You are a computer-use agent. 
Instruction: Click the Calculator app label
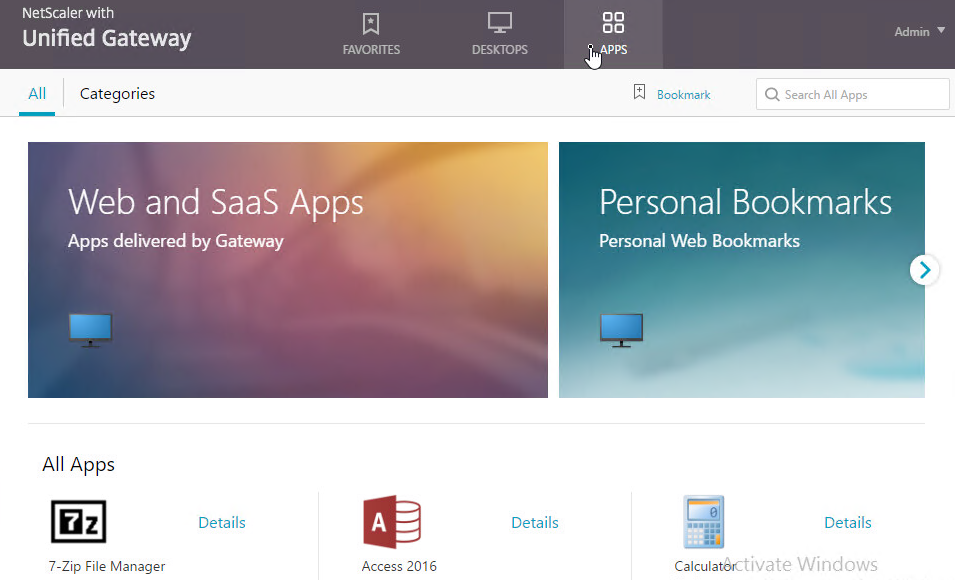pos(705,567)
